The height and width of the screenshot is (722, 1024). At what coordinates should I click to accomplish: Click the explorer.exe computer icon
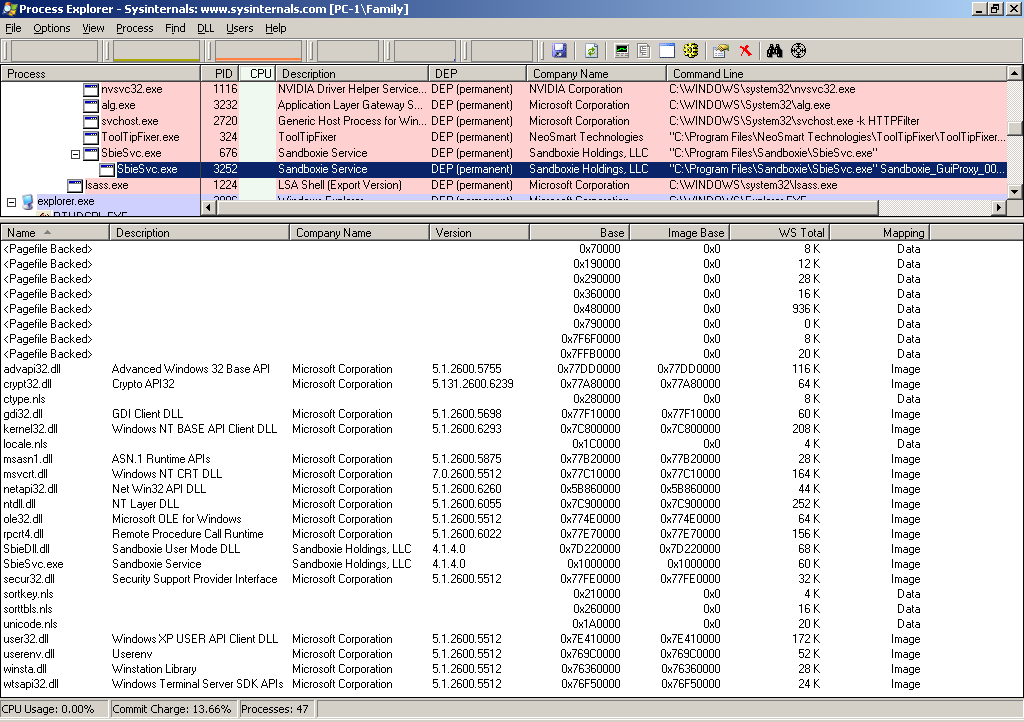(27, 202)
